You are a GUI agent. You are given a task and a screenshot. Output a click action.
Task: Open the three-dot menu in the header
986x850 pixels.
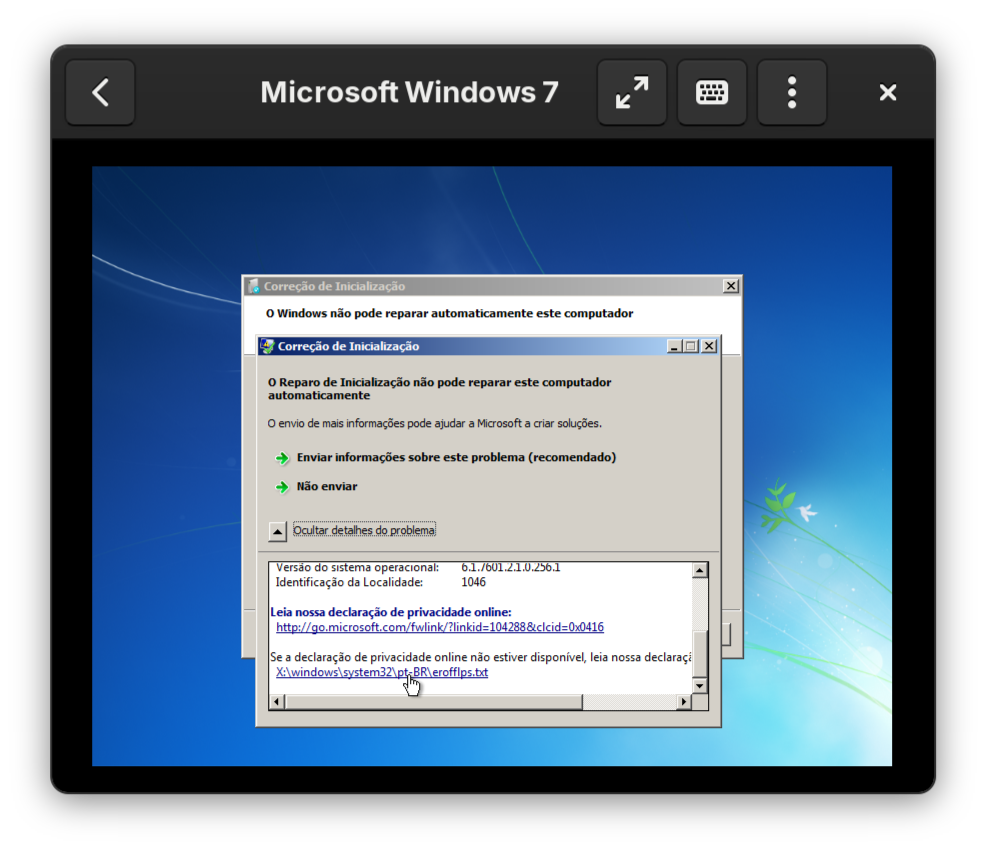point(791,92)
